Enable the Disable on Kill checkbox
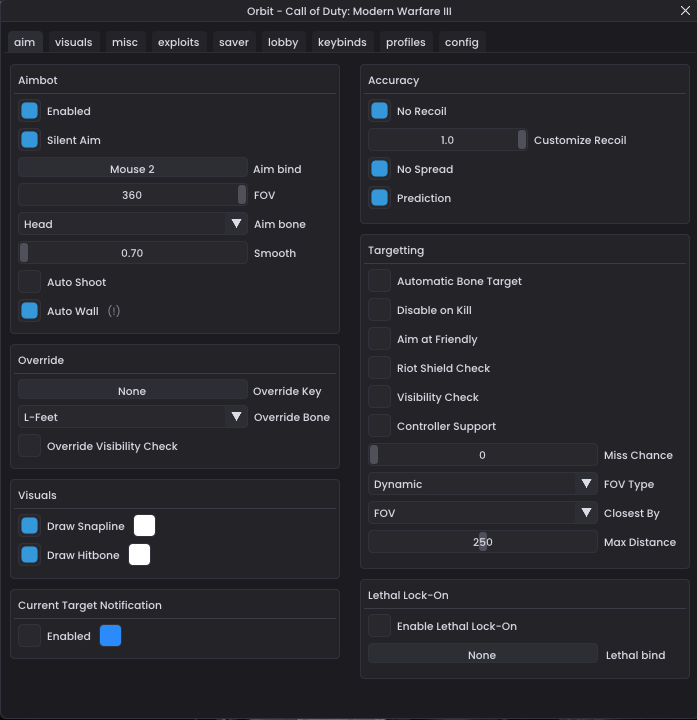 [379, 309]
